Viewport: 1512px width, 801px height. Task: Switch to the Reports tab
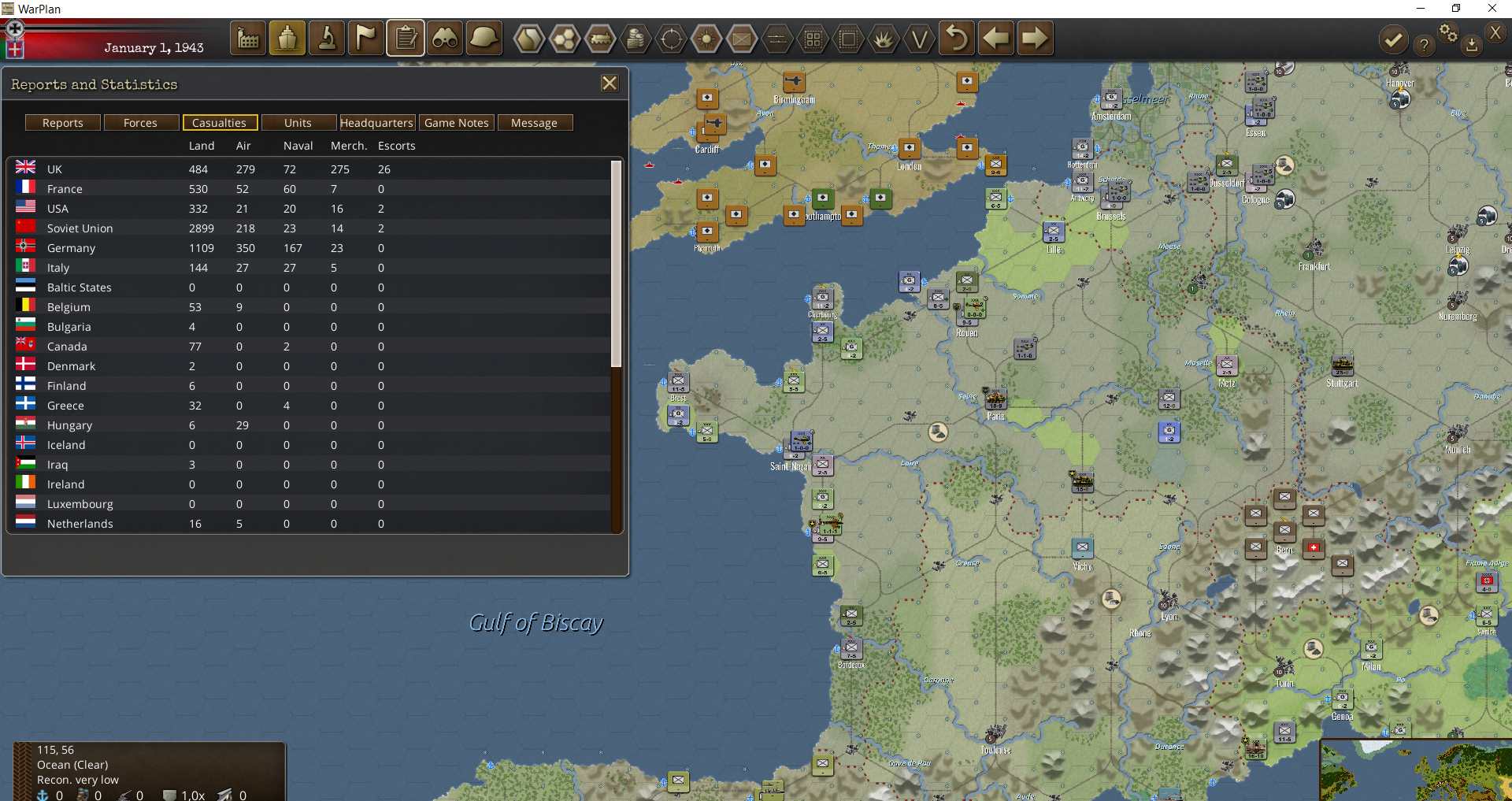63,123
